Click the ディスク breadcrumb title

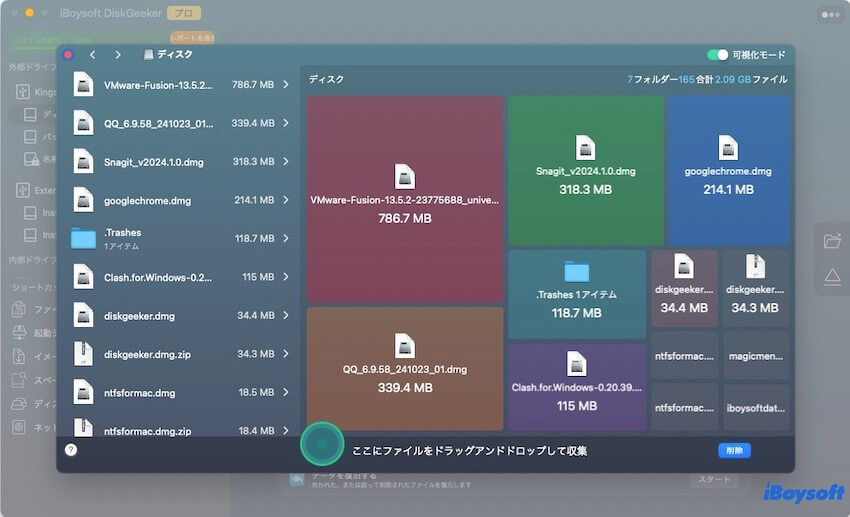(x=175, y=54)
